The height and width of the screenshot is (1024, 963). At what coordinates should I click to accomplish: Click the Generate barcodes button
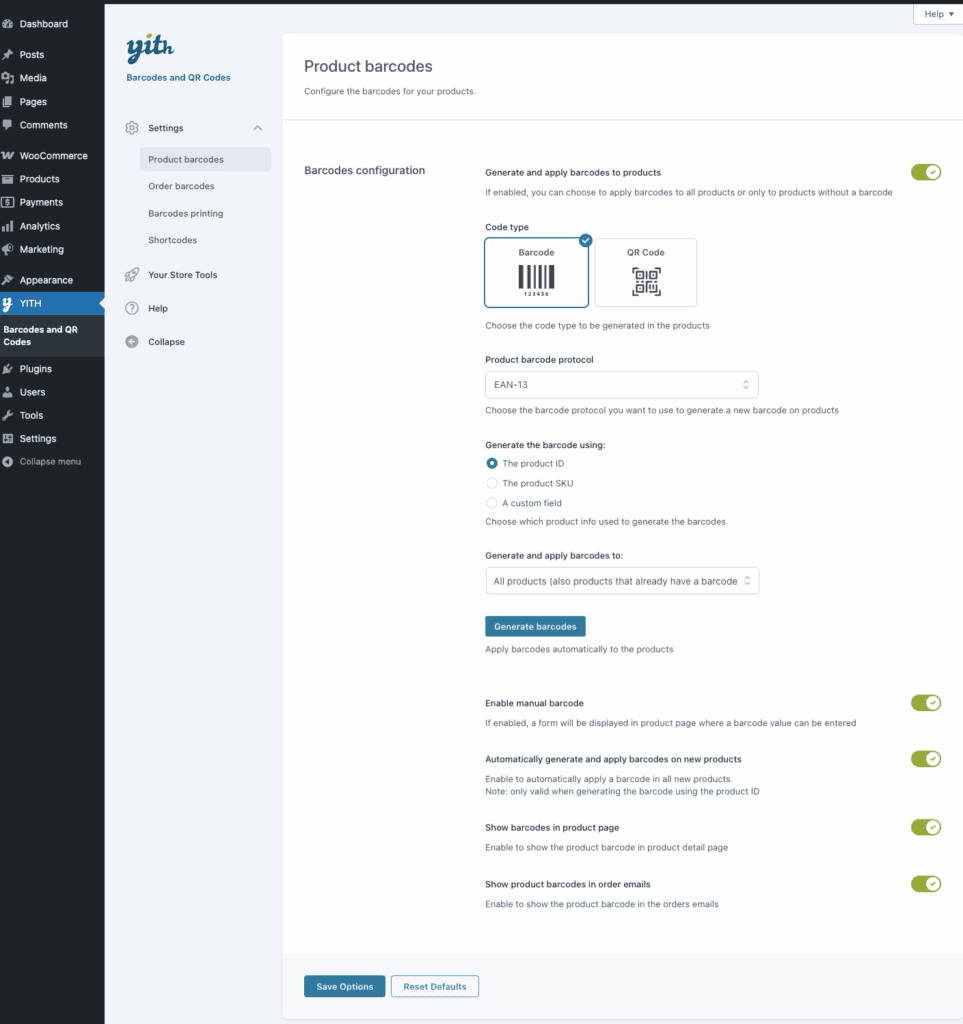pos(535,626)
